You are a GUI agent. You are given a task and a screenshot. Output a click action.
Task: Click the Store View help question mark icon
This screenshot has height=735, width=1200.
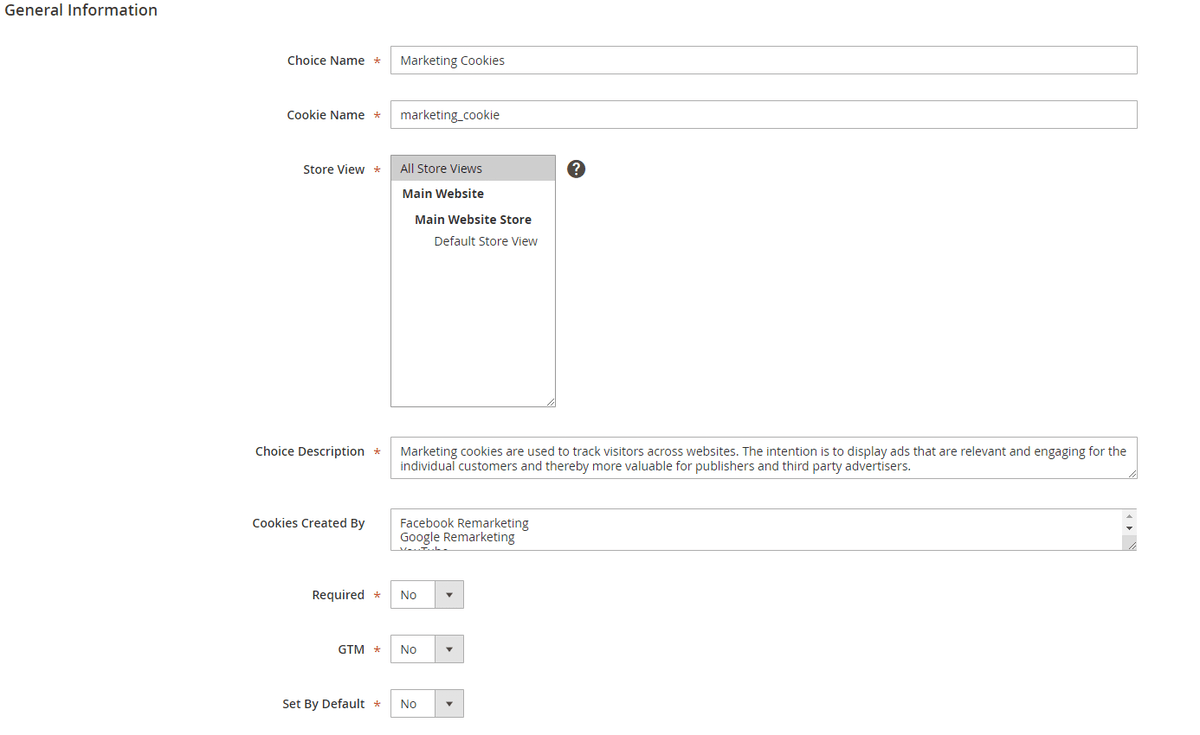click(x=576, y=169)
